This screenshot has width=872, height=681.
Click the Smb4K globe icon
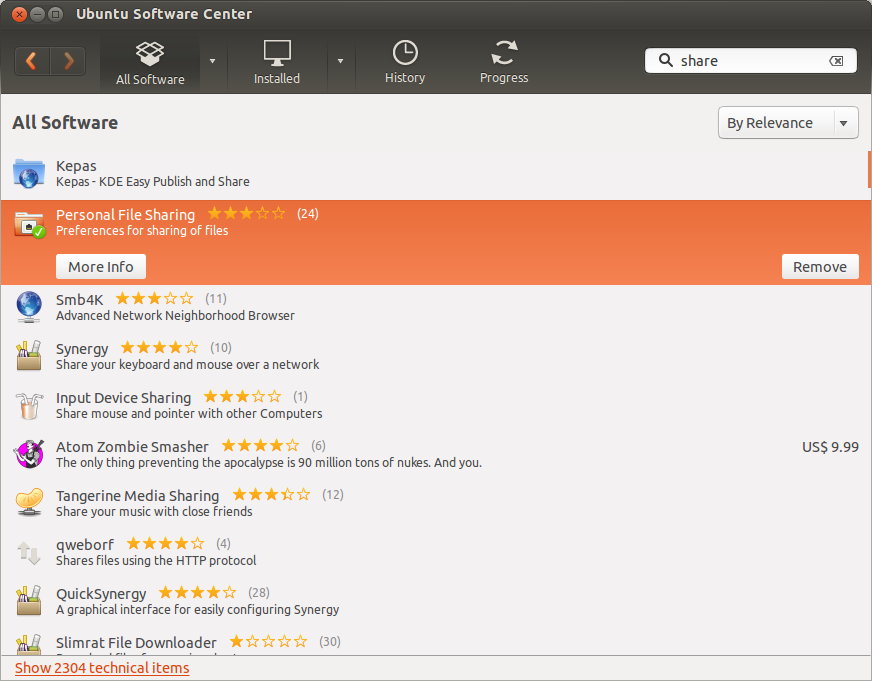pyautogui.click(x=29, y=307)
